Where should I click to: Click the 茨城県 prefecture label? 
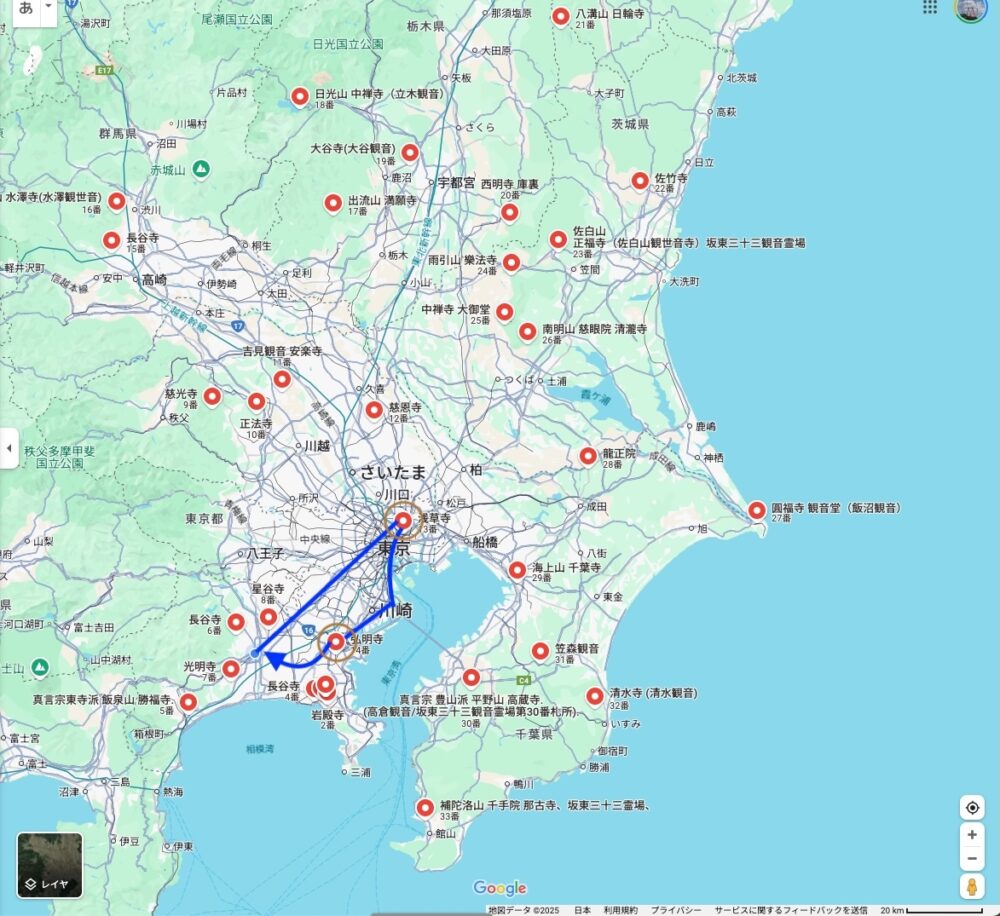click(630, 124)
